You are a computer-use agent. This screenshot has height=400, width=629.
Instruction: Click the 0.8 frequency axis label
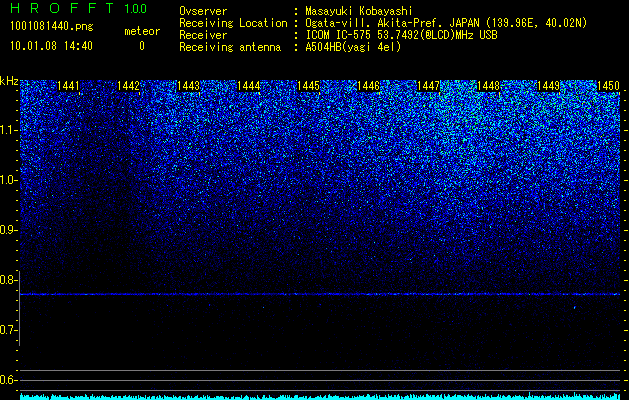pyautogui.click(x=6, y=280)
